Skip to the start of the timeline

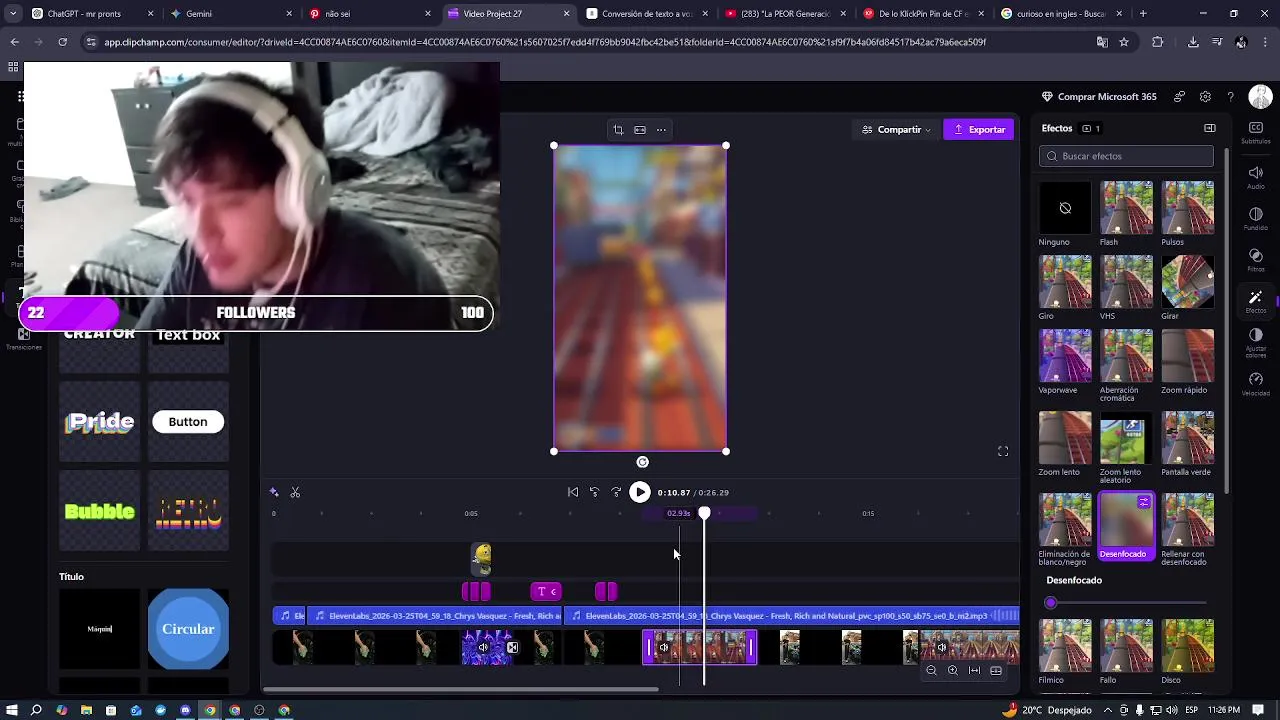[x=573, y=492]
